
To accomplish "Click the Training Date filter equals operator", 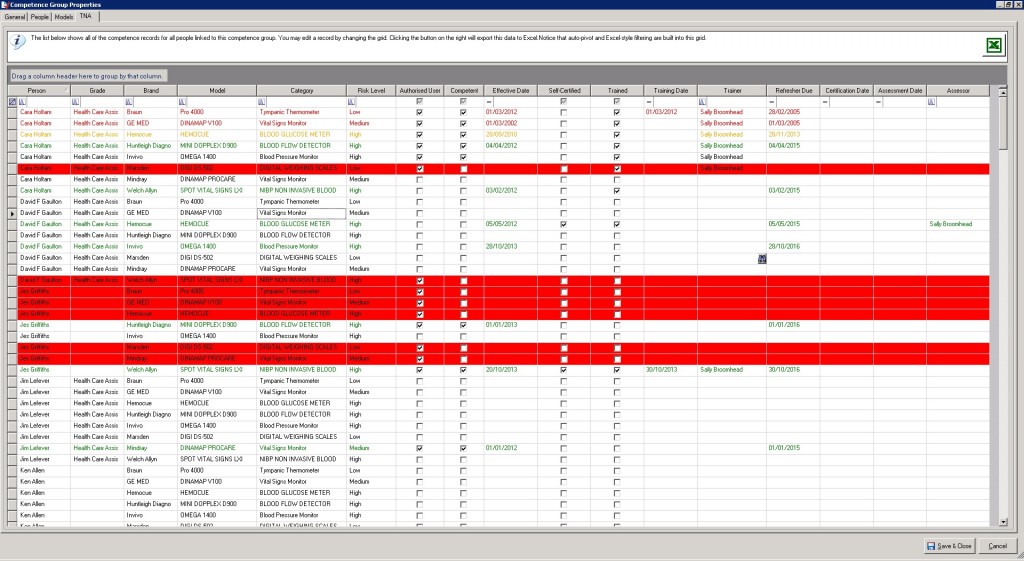I will click(649, 102).
